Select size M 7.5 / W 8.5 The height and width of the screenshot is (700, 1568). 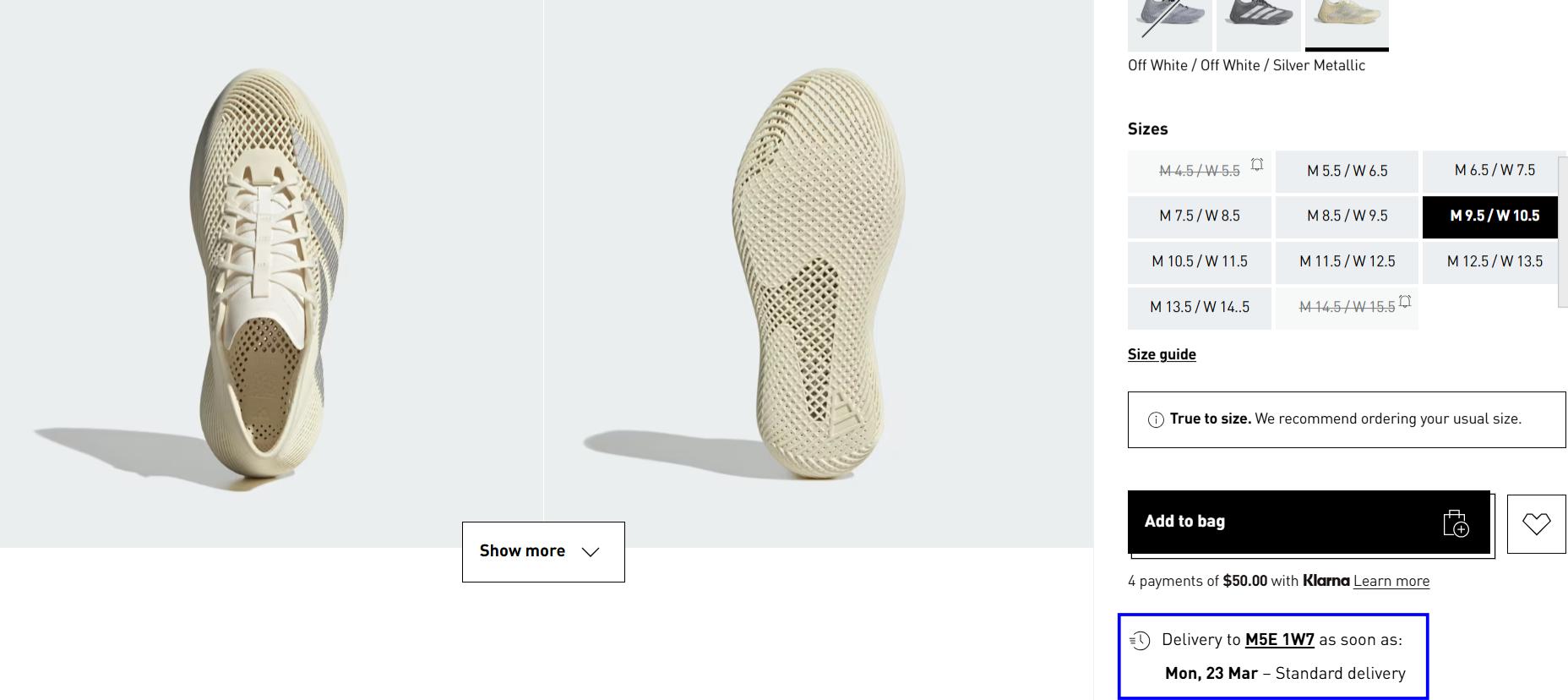1199,216
